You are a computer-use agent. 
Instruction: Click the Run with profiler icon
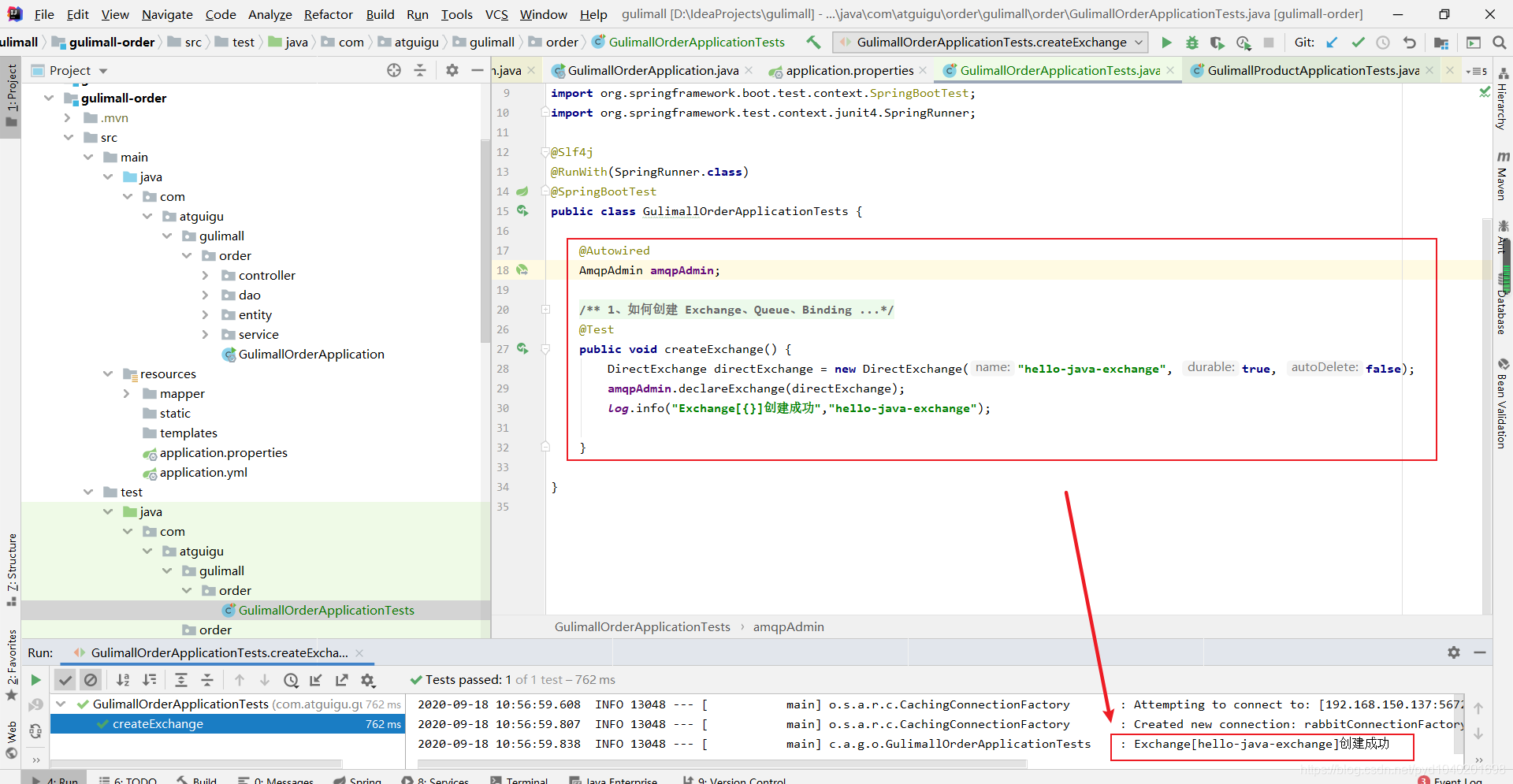(1243, 43)
